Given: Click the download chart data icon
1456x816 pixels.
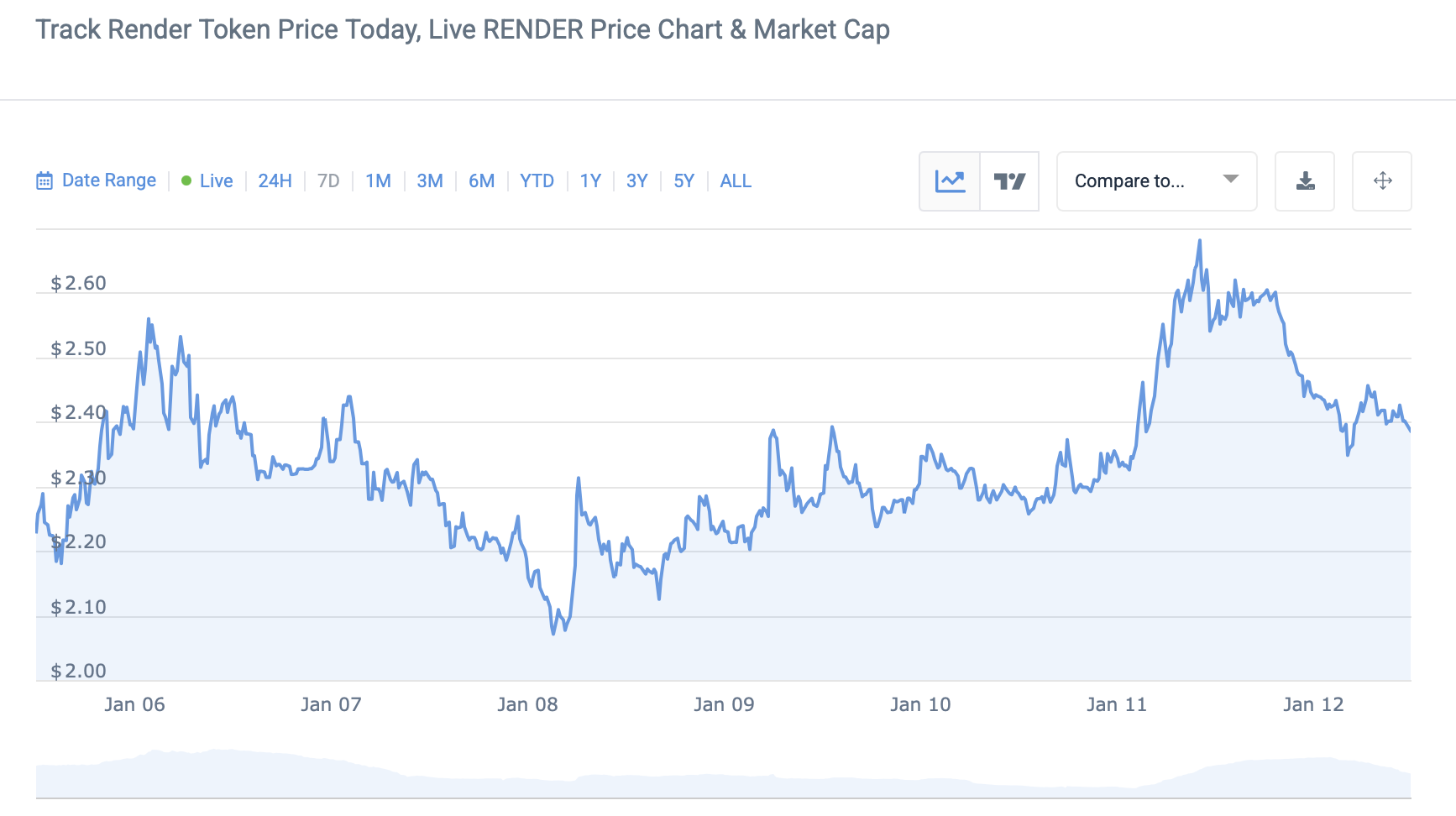Looking at the screenshot, I should 1305,181.
